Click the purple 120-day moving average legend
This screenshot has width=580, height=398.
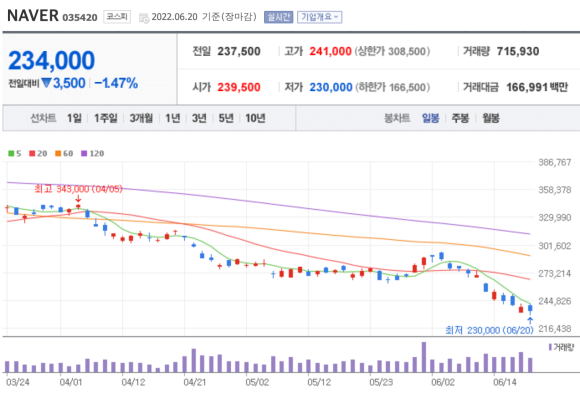pyautogui.click(x=92, y=154)
